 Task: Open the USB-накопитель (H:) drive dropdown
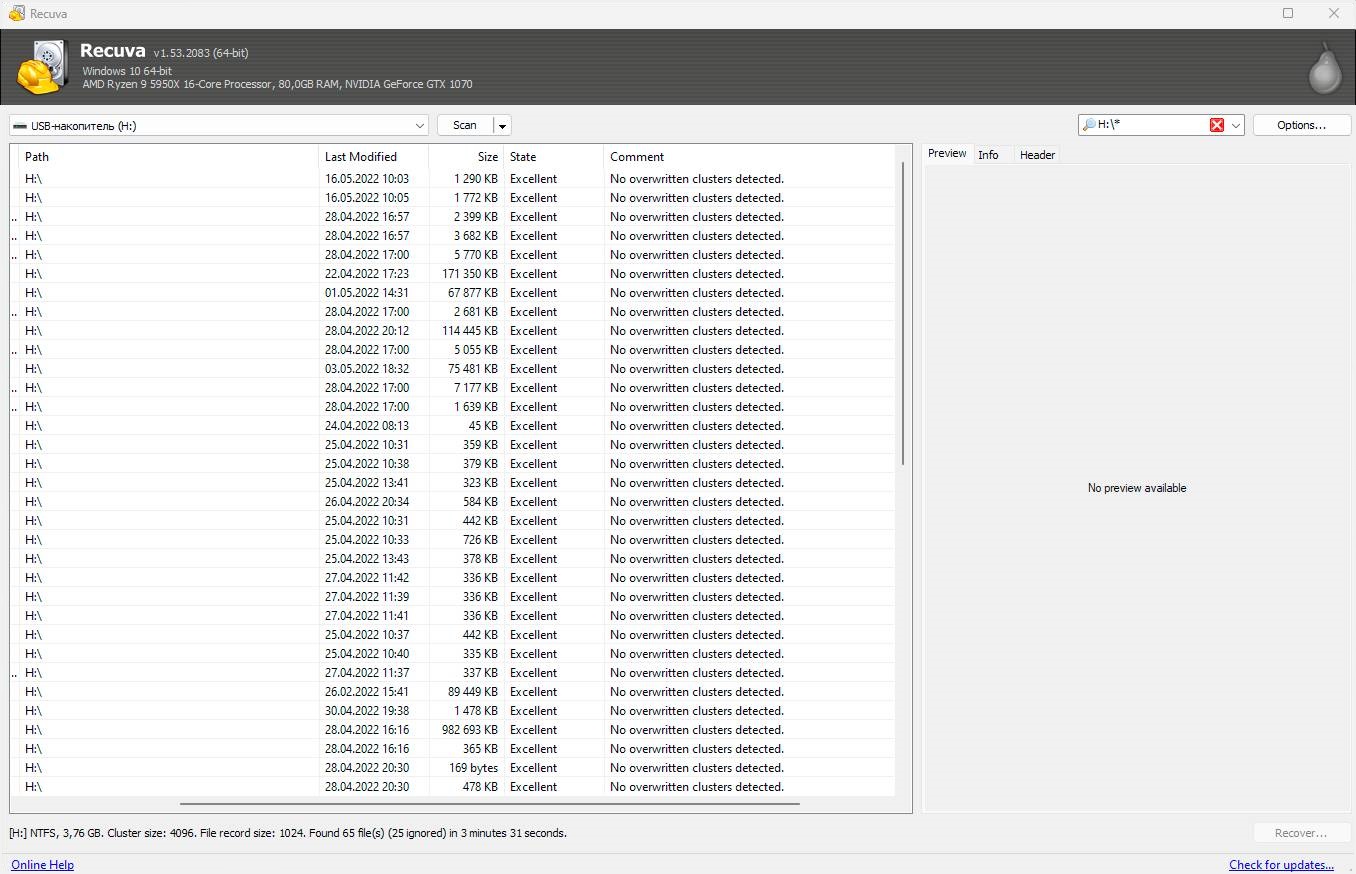(219, 125)
